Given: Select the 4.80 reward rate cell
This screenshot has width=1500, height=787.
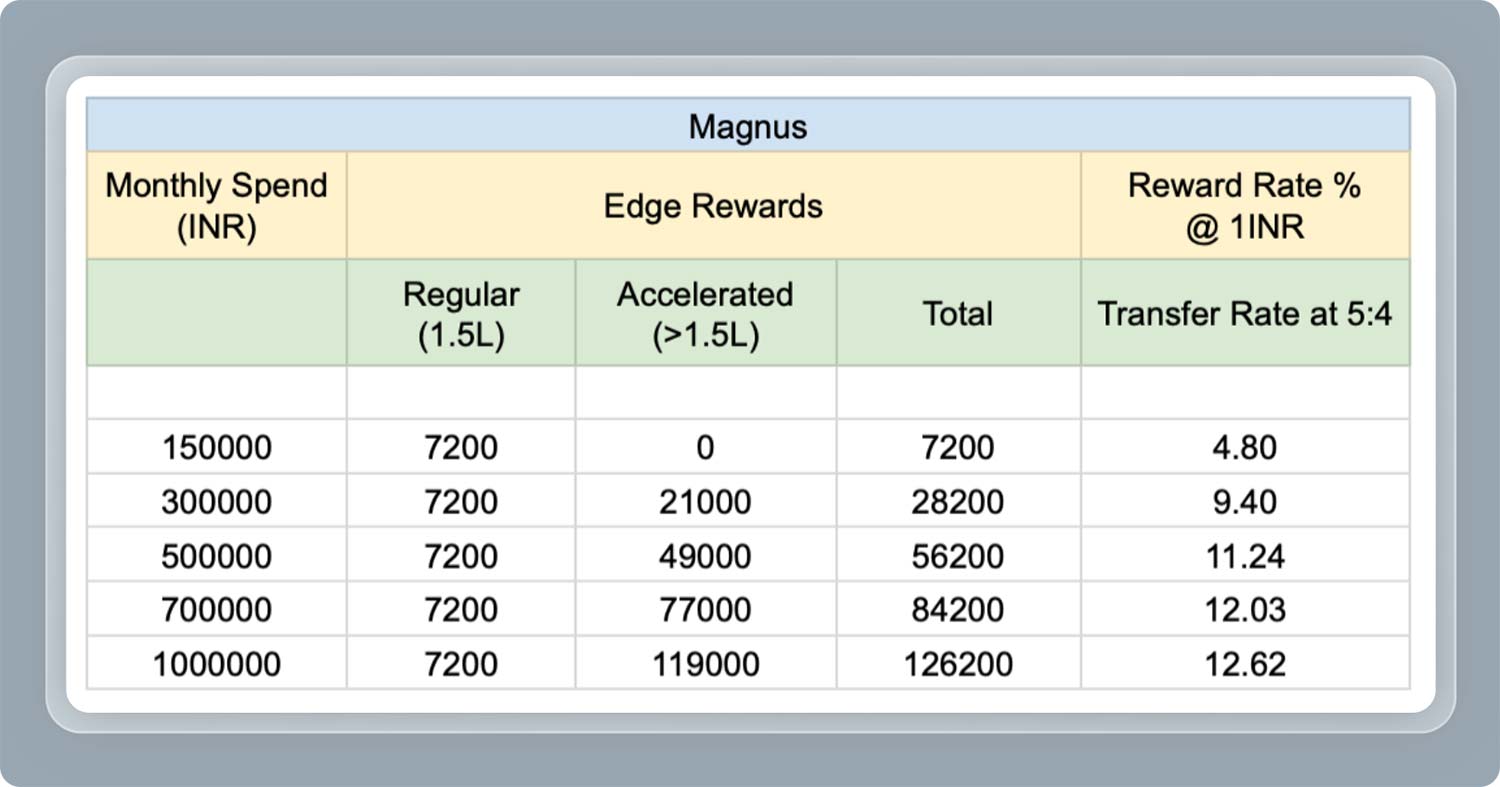Looking at the screenshot, I should [x=1244, y=447].
